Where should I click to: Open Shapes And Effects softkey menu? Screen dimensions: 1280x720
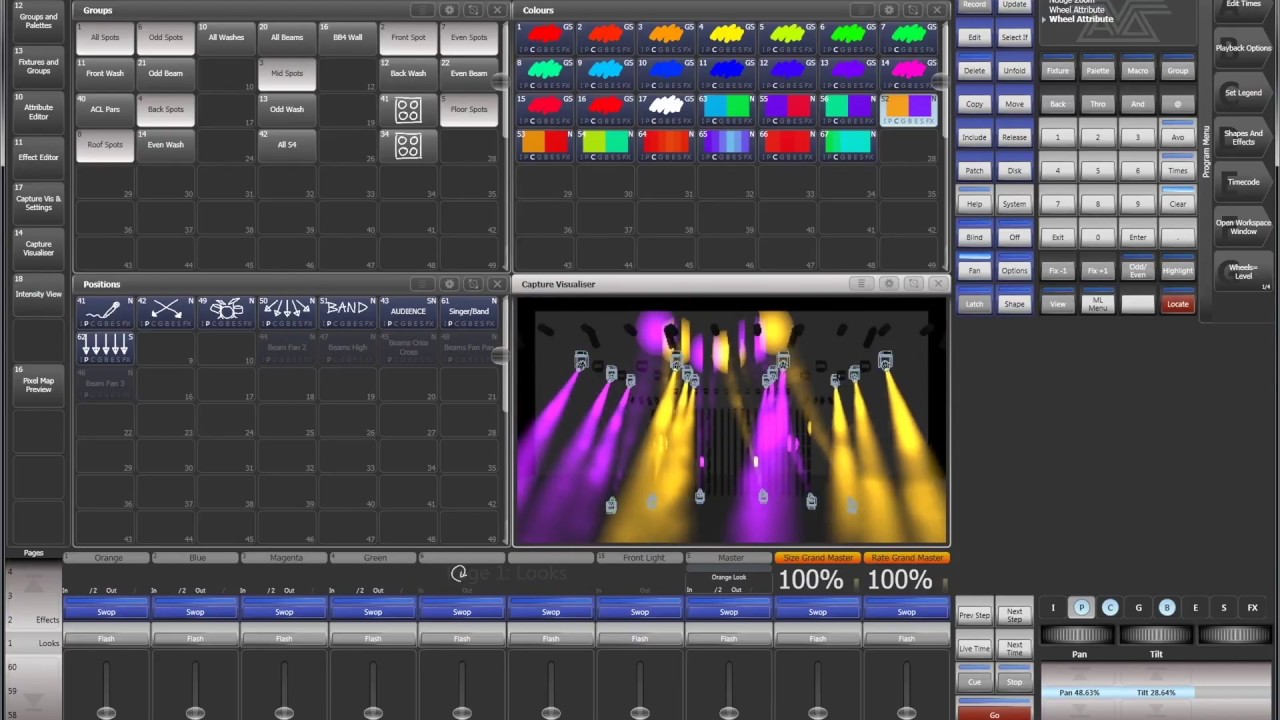pyautogui.click(x=1243, y=138)
